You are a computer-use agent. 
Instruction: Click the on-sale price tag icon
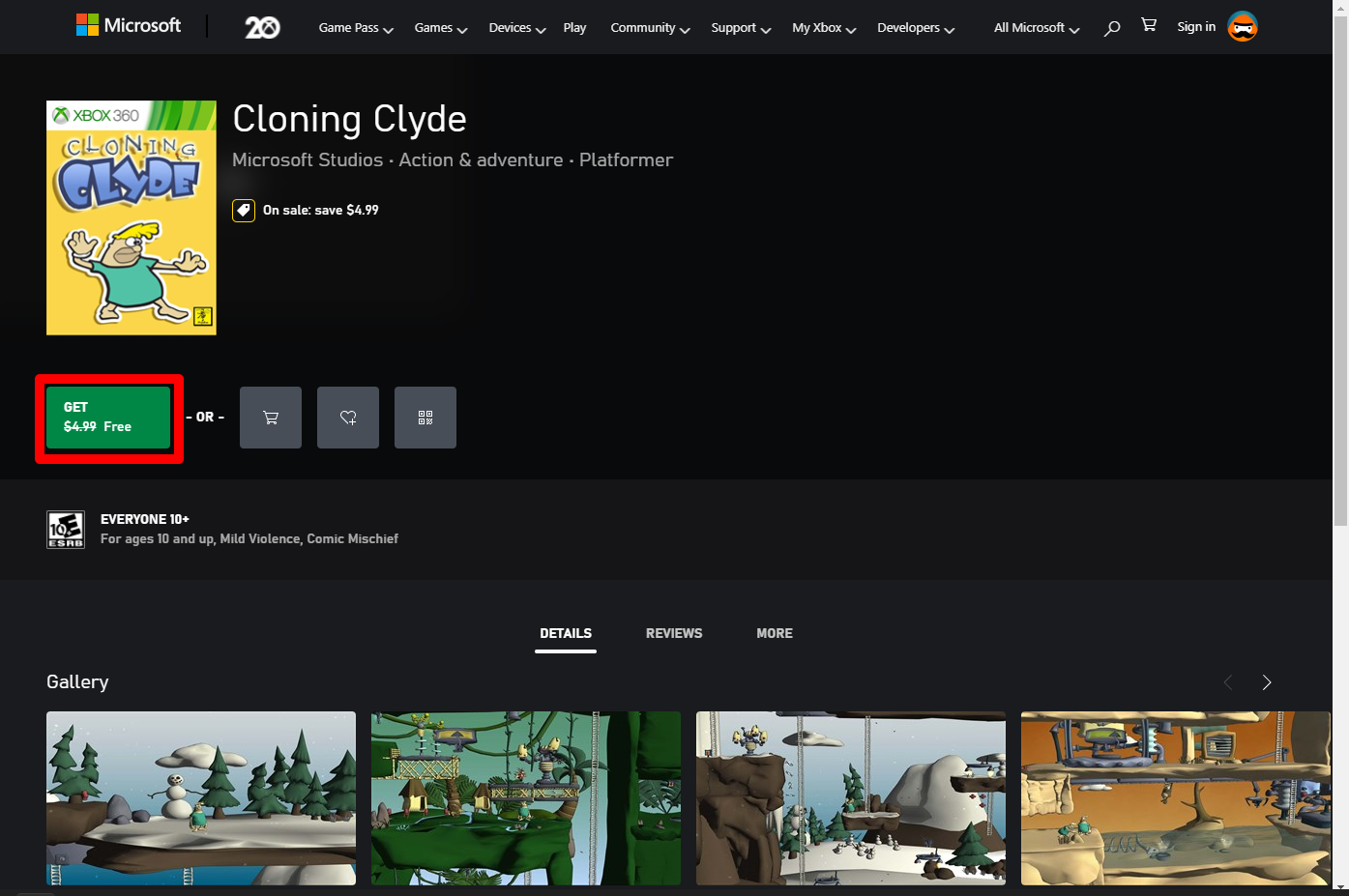(244, 210)
